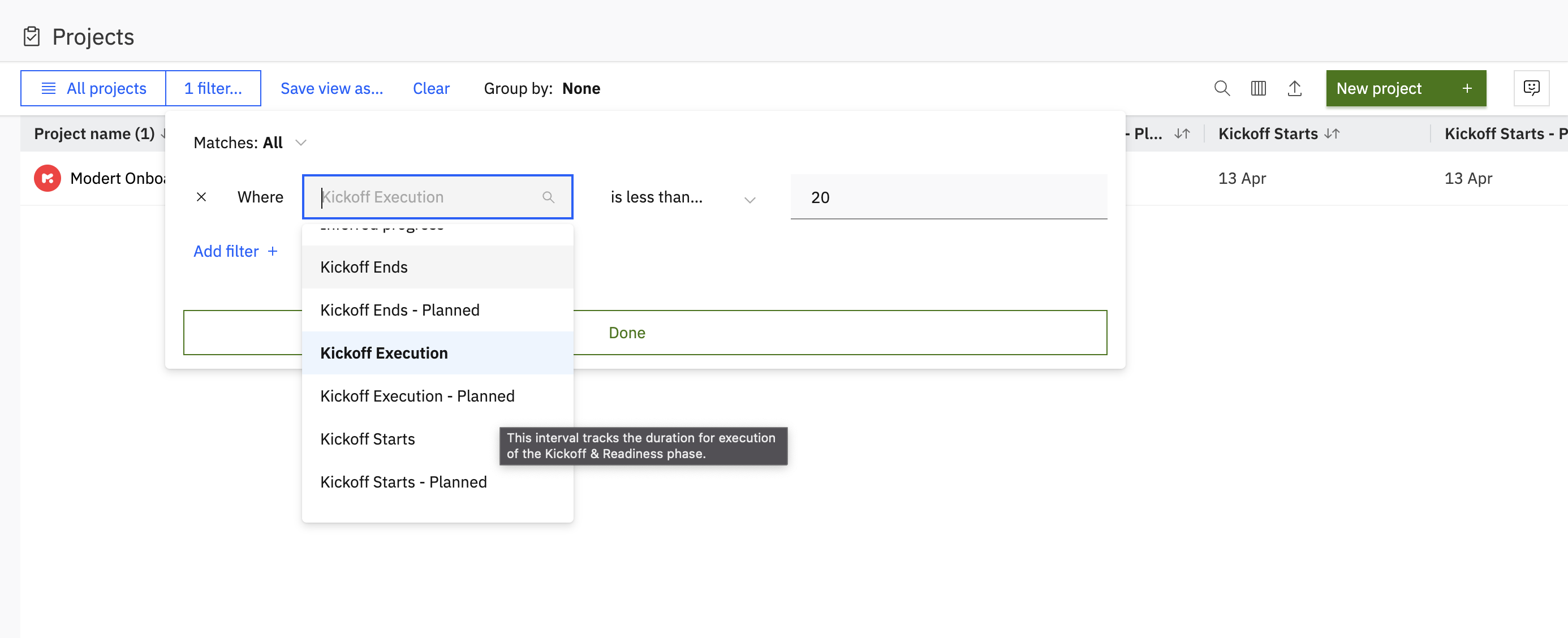Click the search magnifier icon in toolbar
The image size is (1568, 638).
click(1221, 88)
